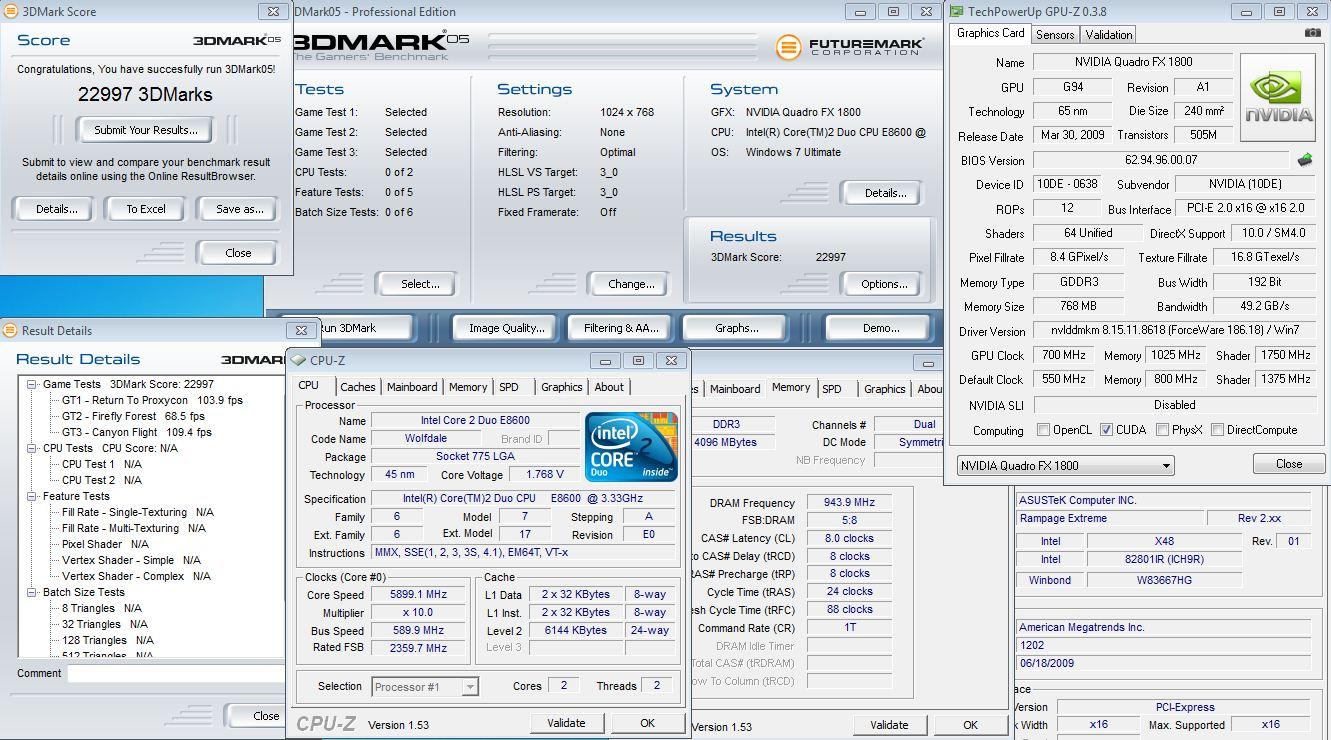Screen dimensions: 1331x740
Task: Collapse the Batch Size Tests tree node
Action: 32,592
